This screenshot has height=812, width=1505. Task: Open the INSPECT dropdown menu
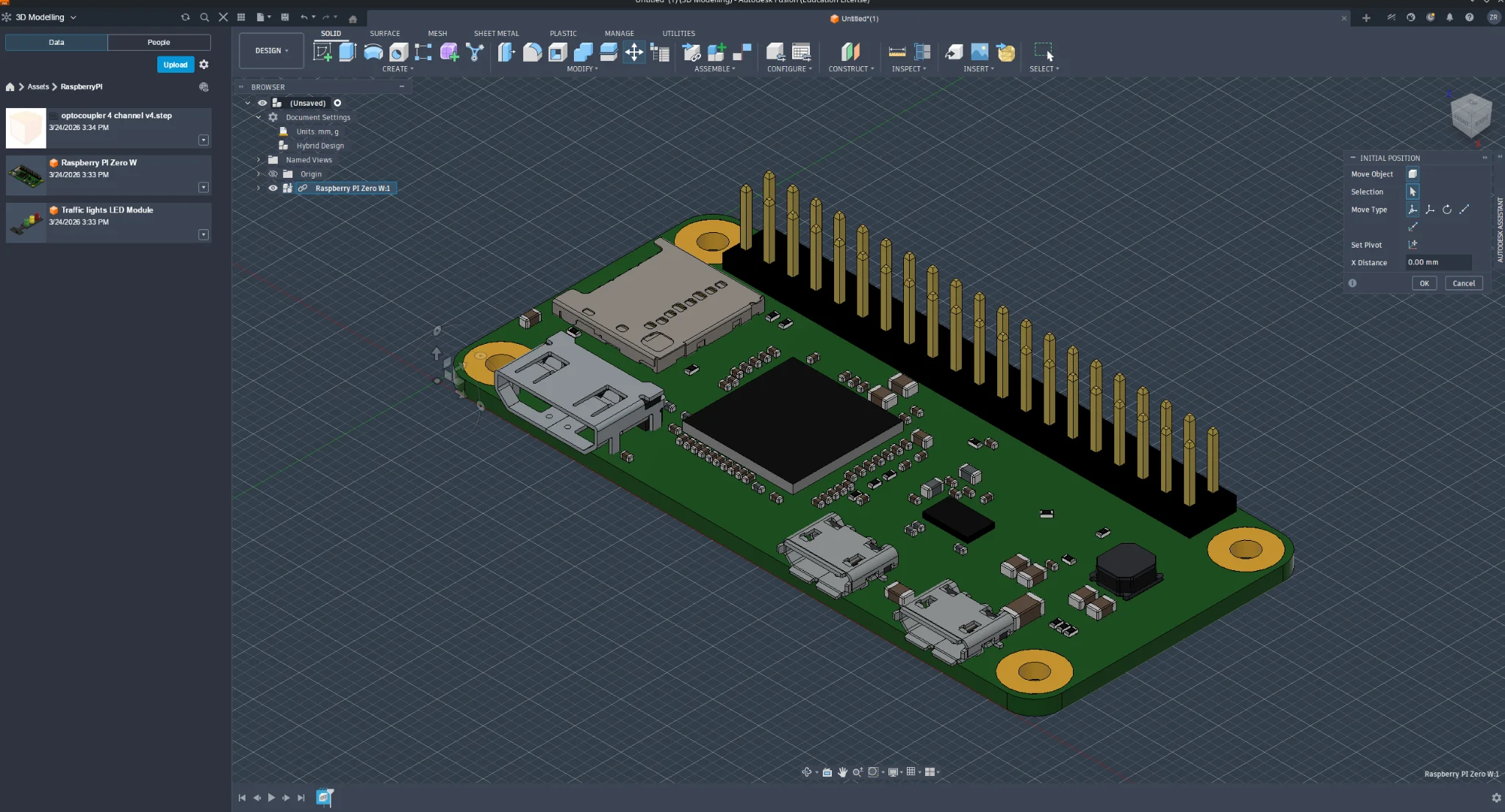click(909, 69)
